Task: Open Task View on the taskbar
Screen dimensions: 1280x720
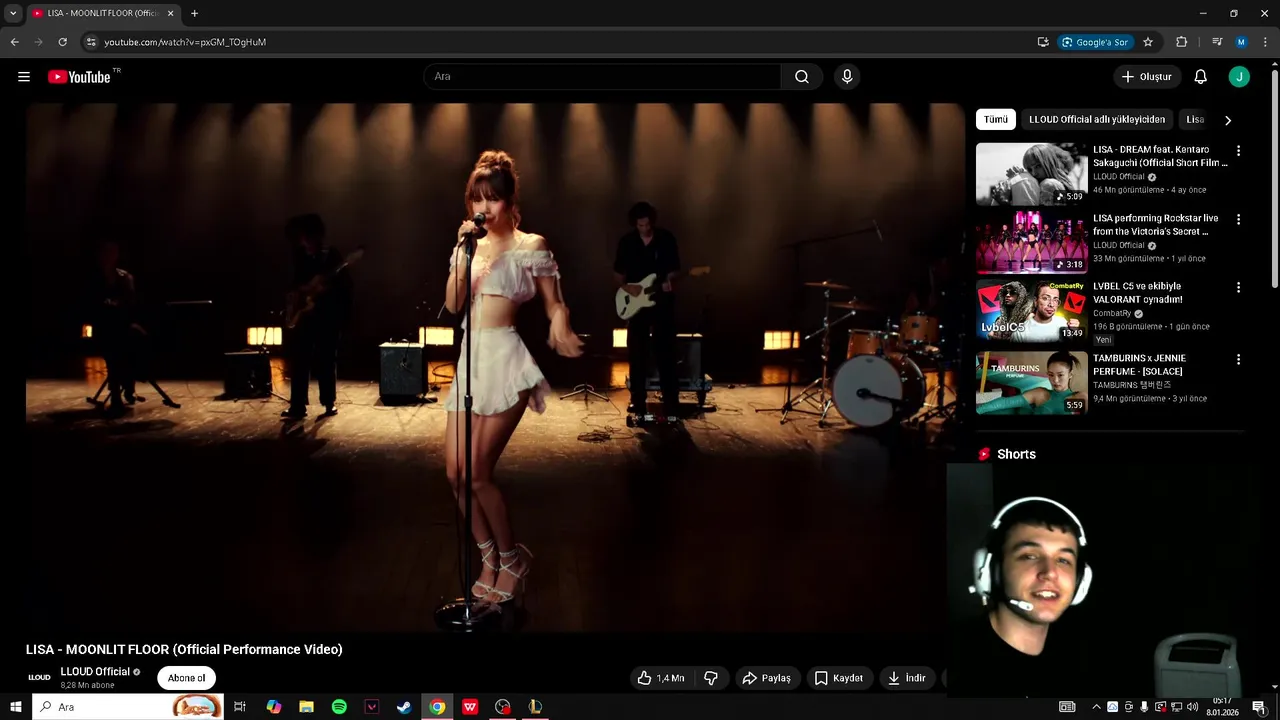Action: click(x=240, y=707)
